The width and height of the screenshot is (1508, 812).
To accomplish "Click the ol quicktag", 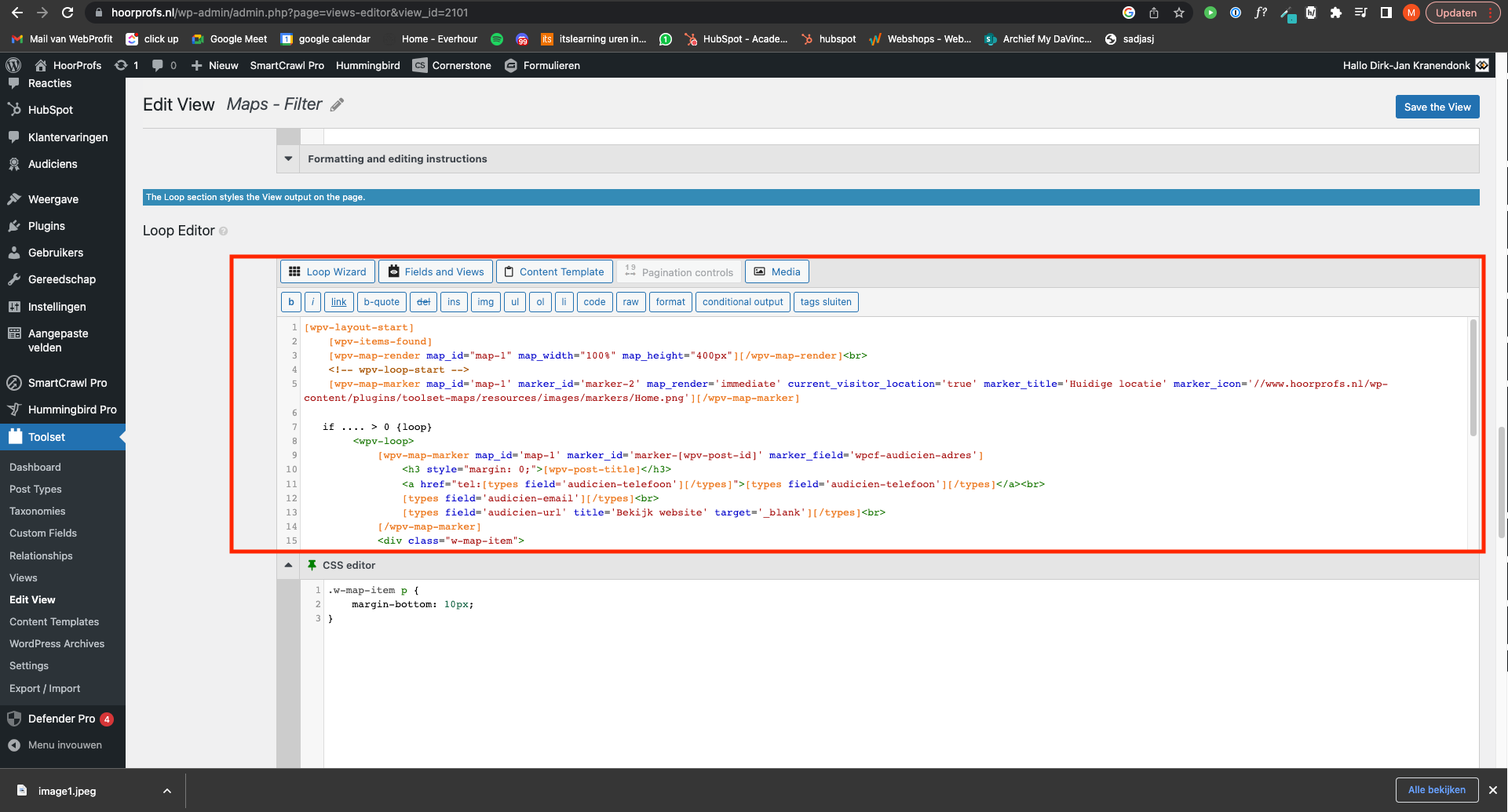I will (x=540, y=302).
